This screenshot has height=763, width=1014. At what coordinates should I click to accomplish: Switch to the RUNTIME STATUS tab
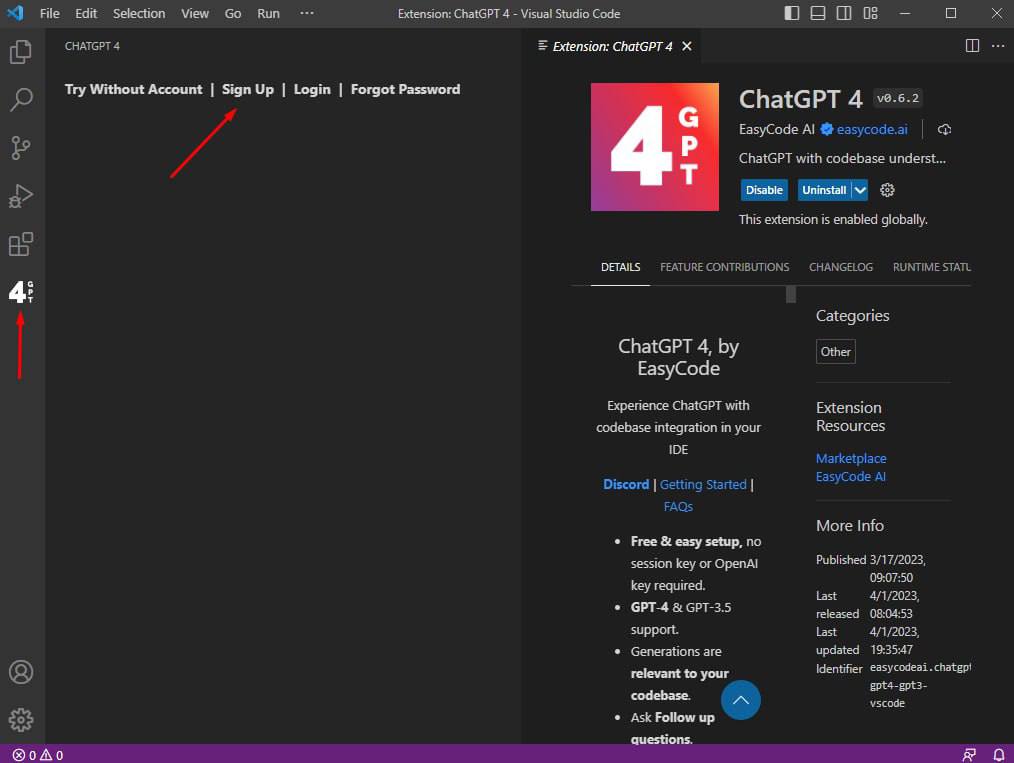tap(931, 267)
